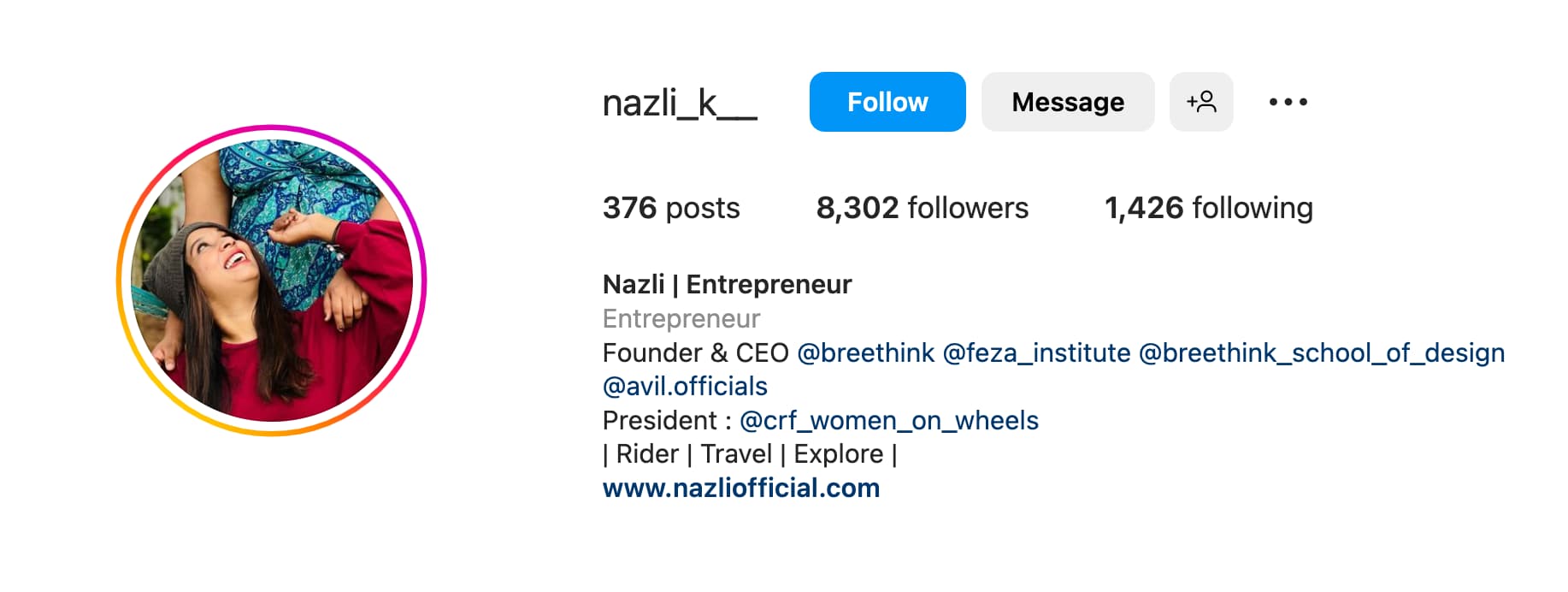1568x592 pixels.
Task: Visit the @breethink profile mention
Action: click(x=865, y=352)
